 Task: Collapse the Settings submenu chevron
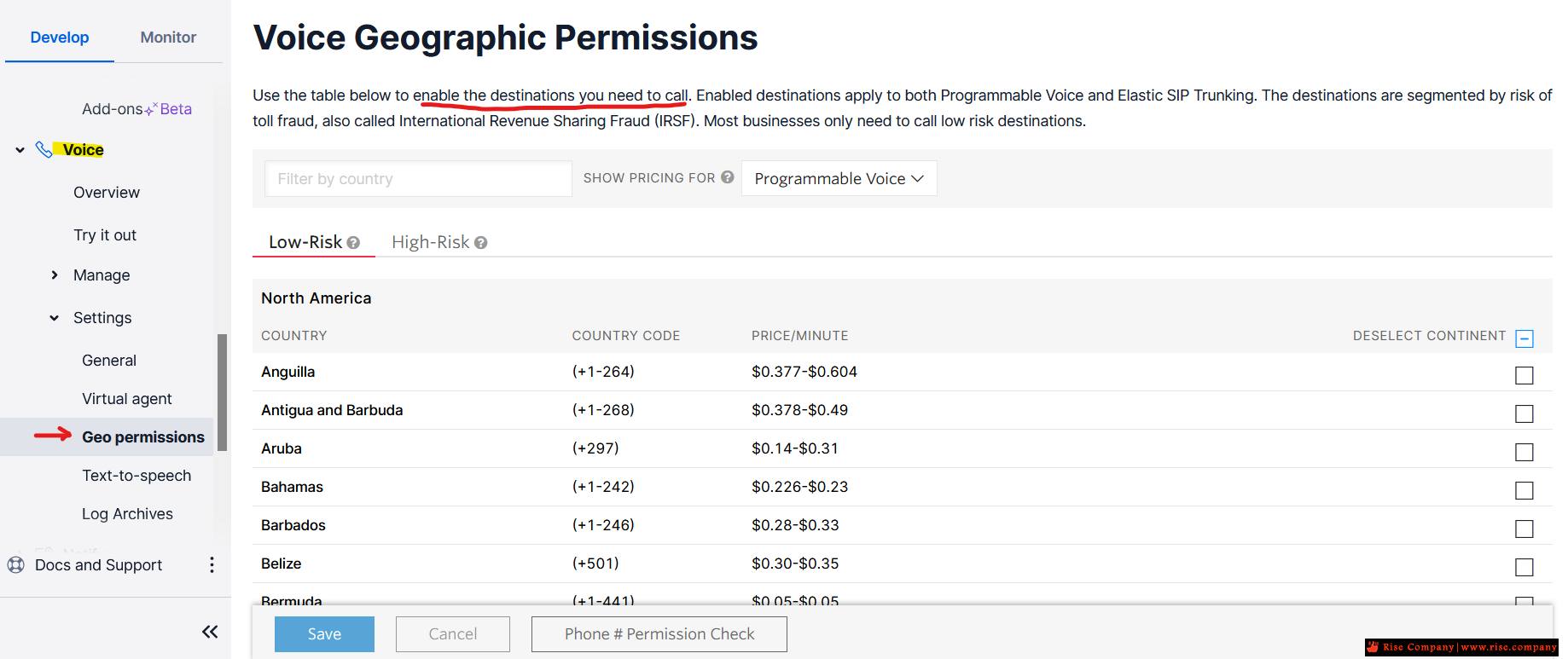pos(55,317)
